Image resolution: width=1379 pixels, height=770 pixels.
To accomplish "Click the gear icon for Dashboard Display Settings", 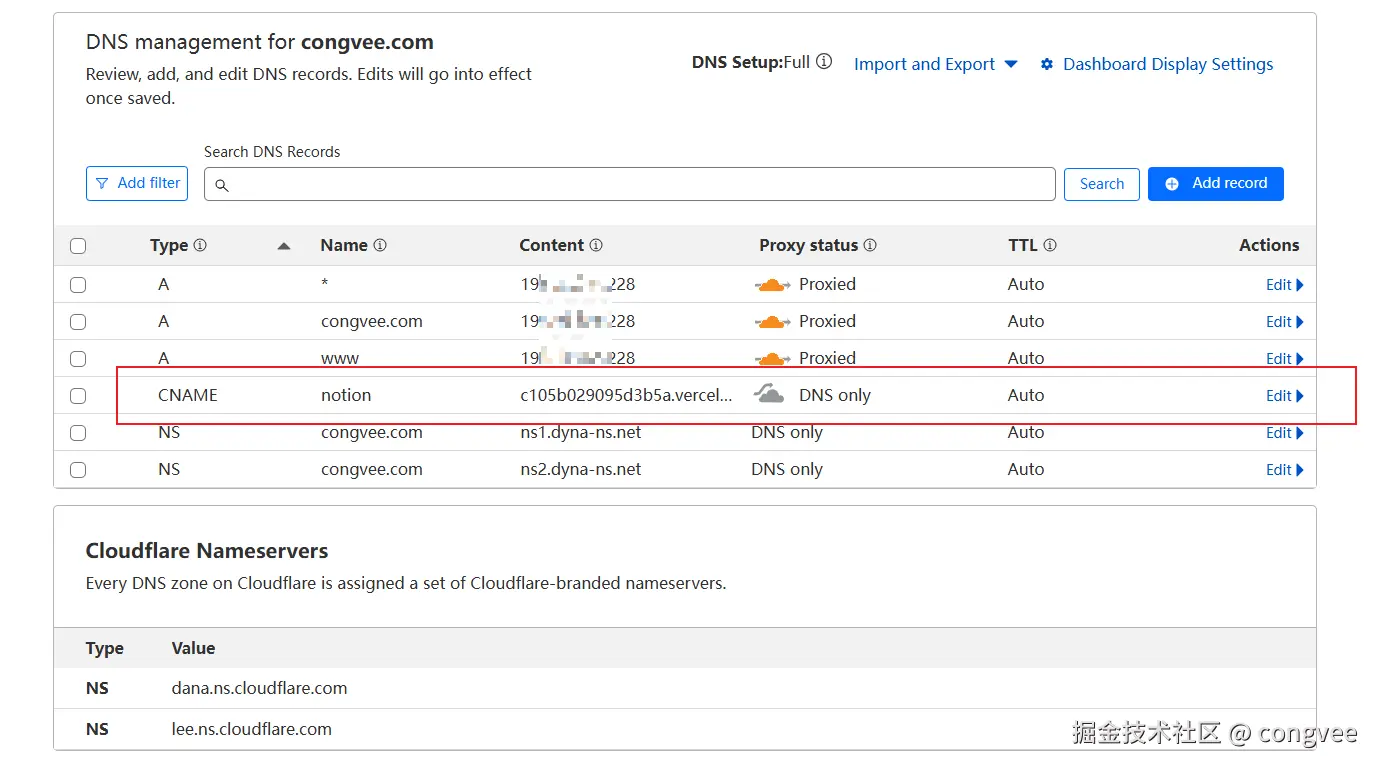I will click(1047, 64).
